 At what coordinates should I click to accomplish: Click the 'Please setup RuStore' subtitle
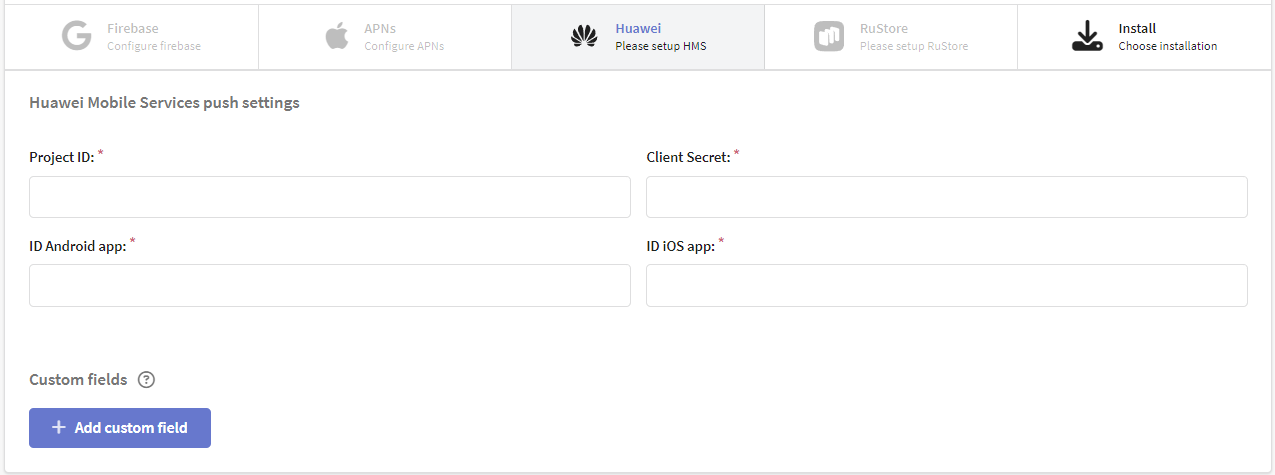pyautogui.click(x=914, y=46)
